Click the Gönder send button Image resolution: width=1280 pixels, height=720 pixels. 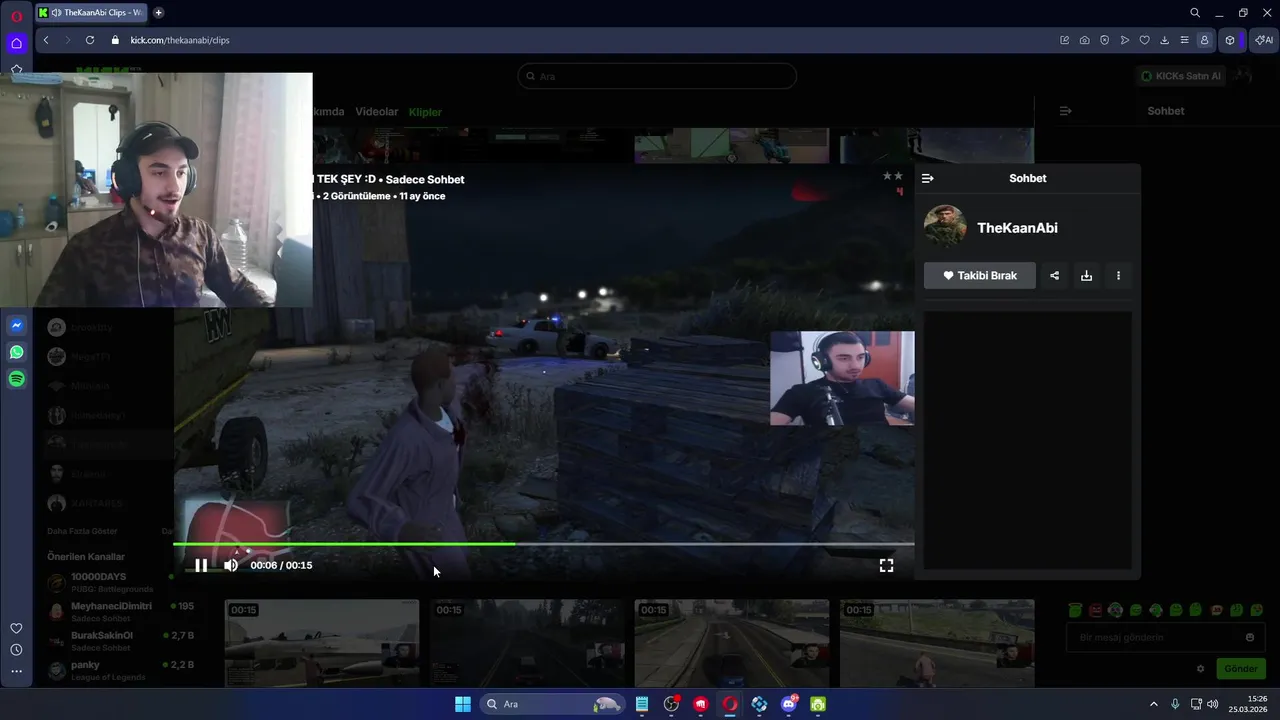click(x=1240, y=669)
